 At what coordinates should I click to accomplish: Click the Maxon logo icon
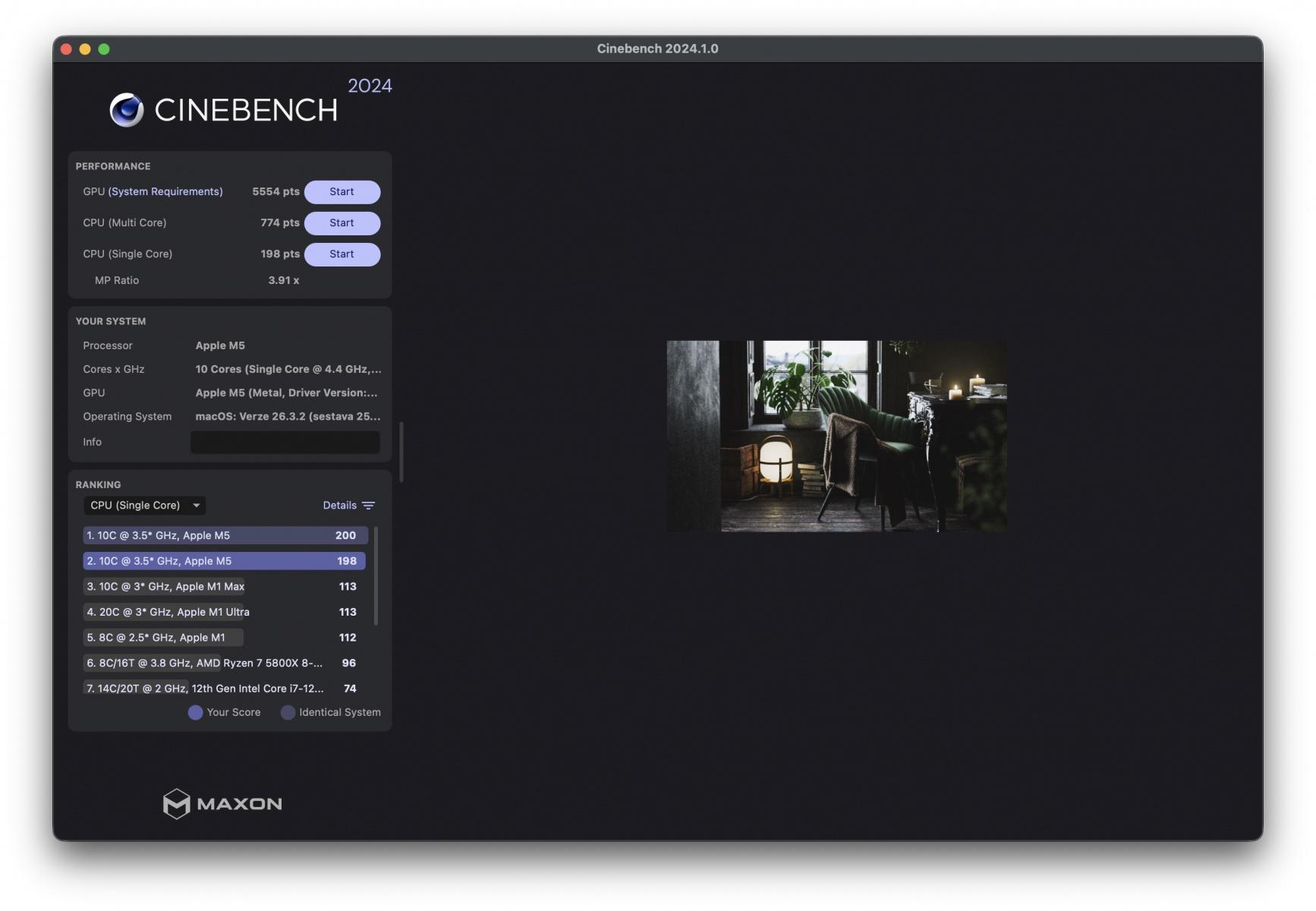[x=176, y=803]
